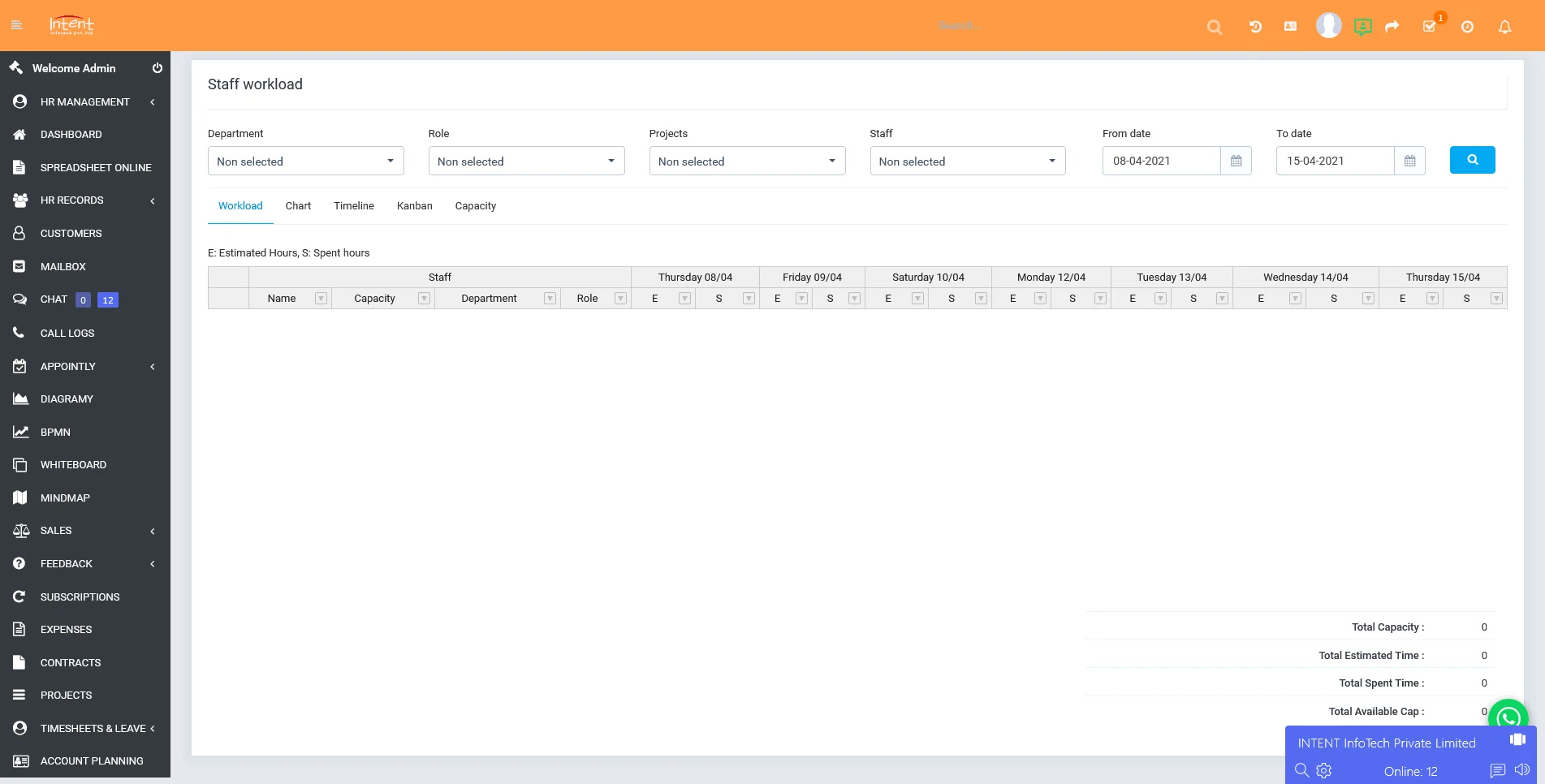The height and width of the screenshot is (784, 1545).
Task: Switch to the Kanban tab
Action: [415, 206]
